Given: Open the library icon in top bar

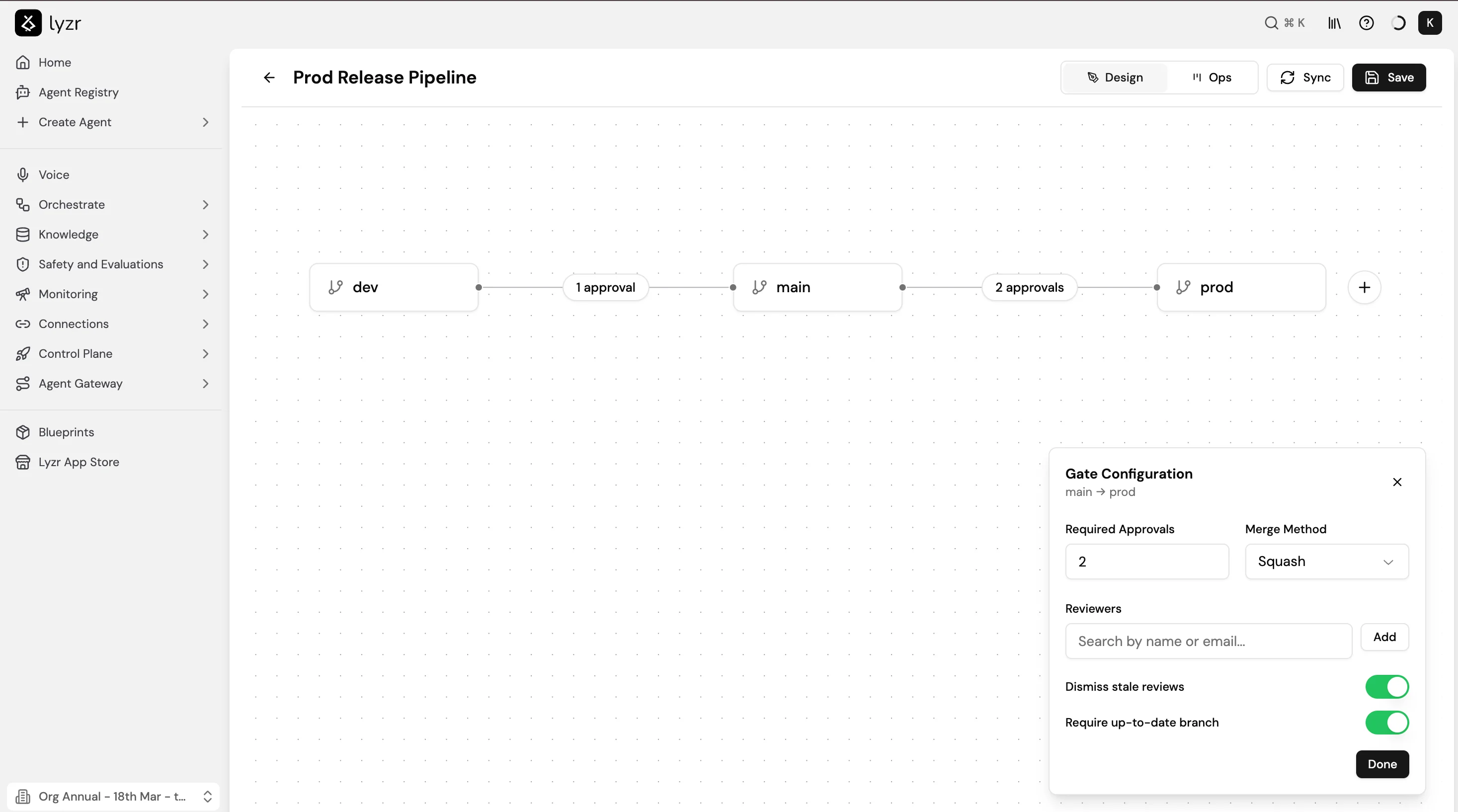Looking at the screenshot, I should (x=1334, y=23).
